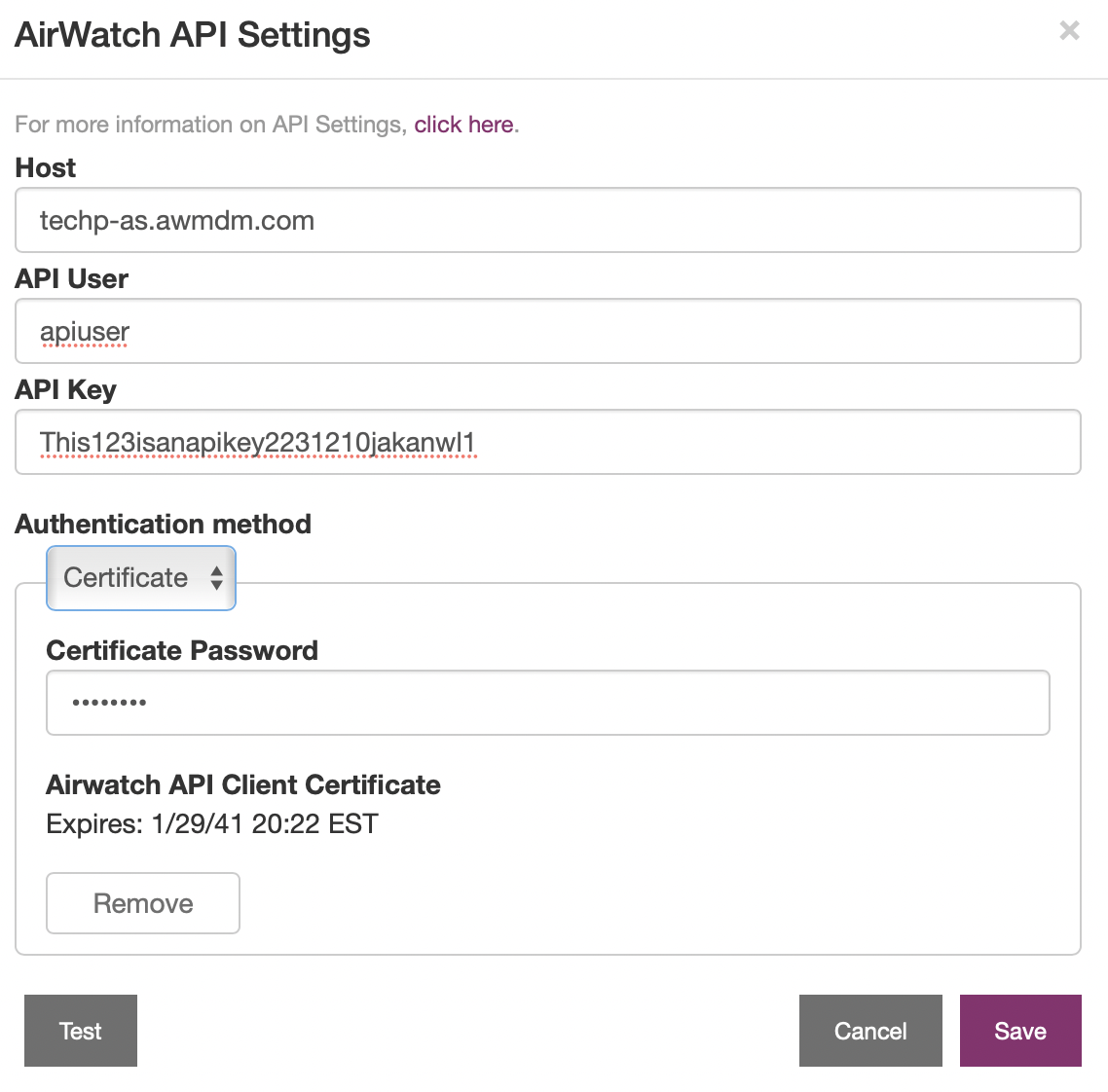Click the 'API User' label

click(x=71, y=279)
